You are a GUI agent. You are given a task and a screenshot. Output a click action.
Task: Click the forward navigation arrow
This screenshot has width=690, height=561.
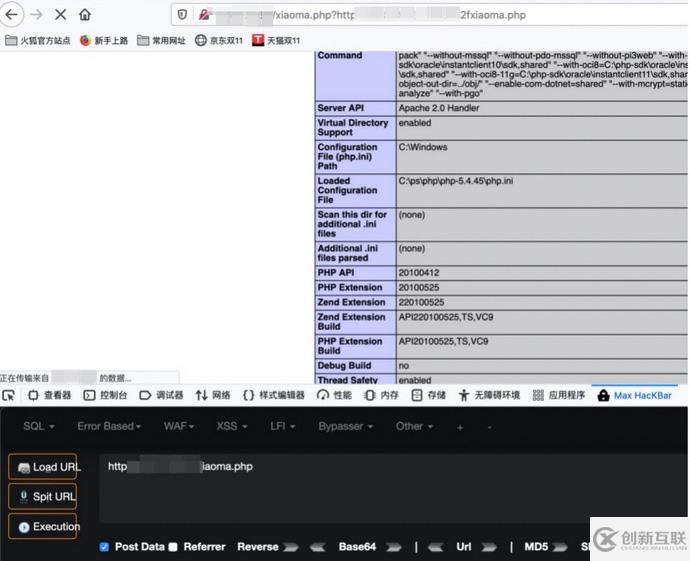coord(37,15)
